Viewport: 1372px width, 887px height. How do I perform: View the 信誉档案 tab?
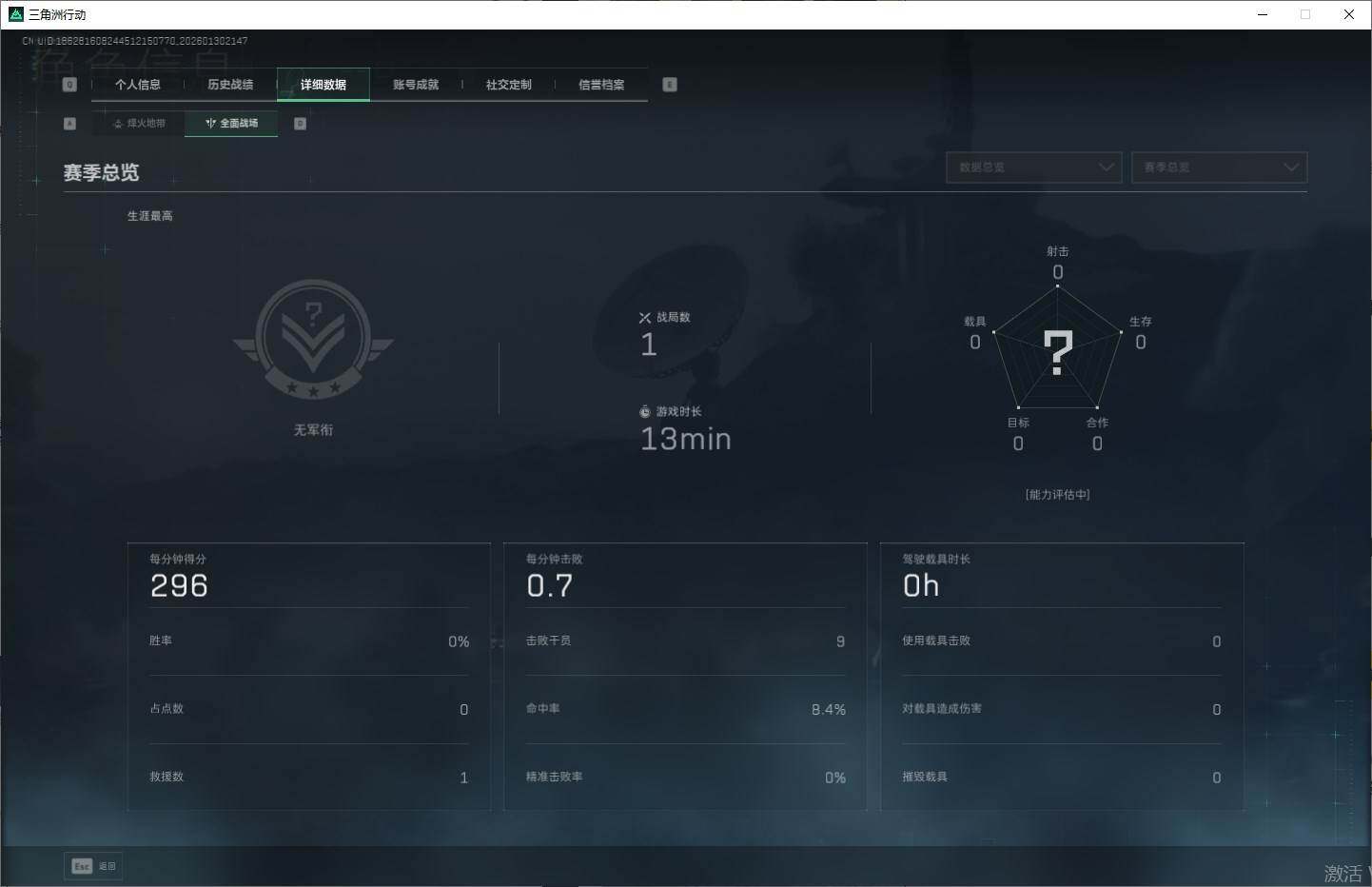pyautogui.click(x=601, y=85)
